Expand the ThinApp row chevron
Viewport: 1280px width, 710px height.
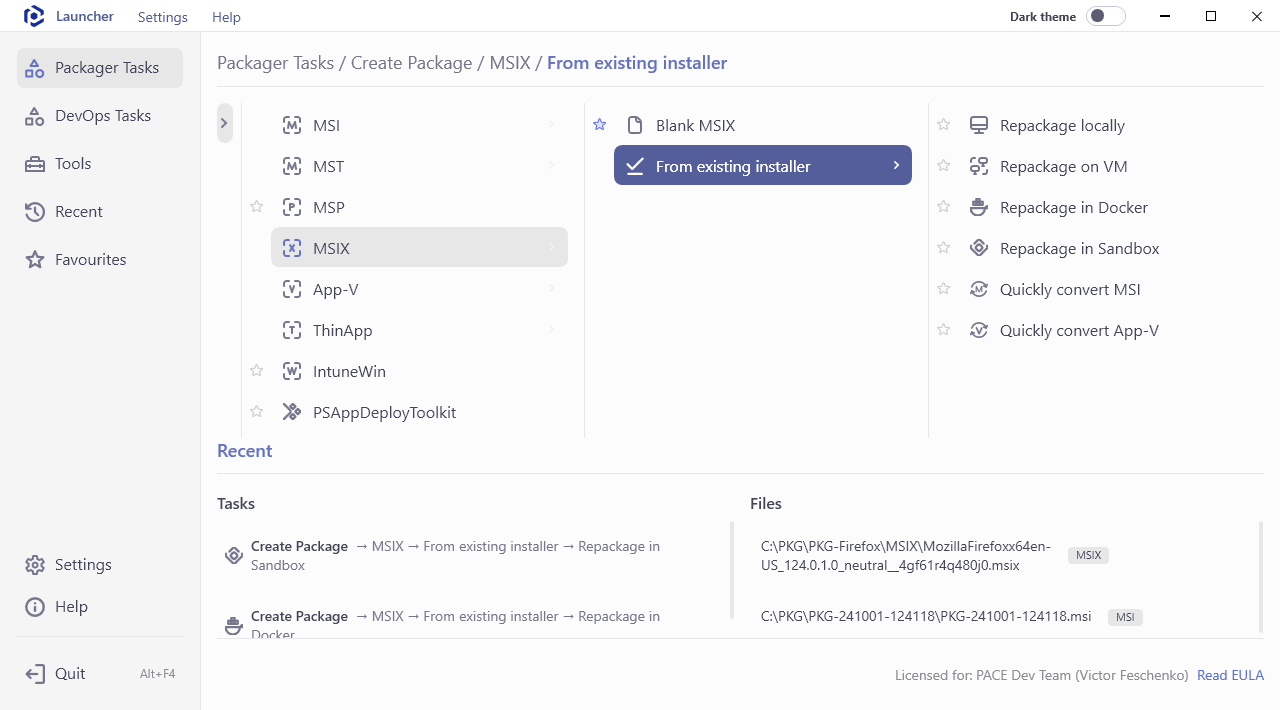(552, 330)
